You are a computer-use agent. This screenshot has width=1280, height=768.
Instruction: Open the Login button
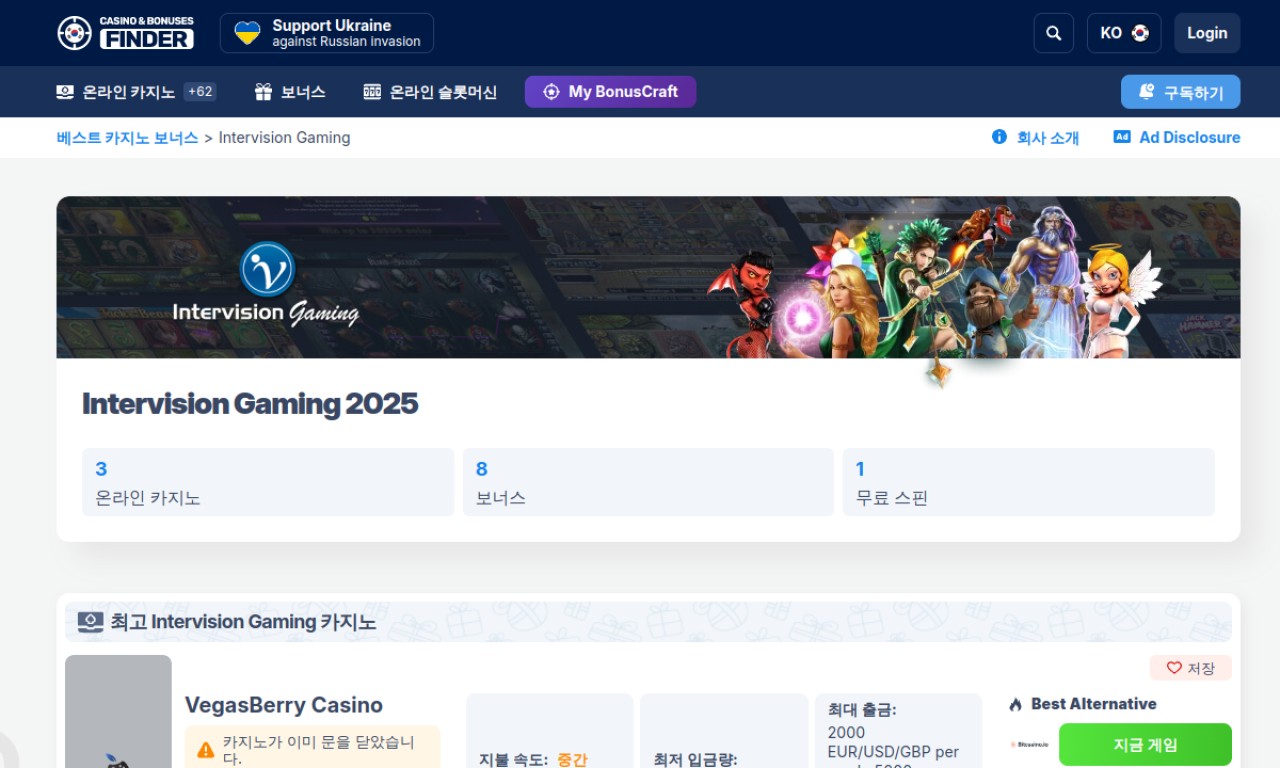tap(1207, 33)
